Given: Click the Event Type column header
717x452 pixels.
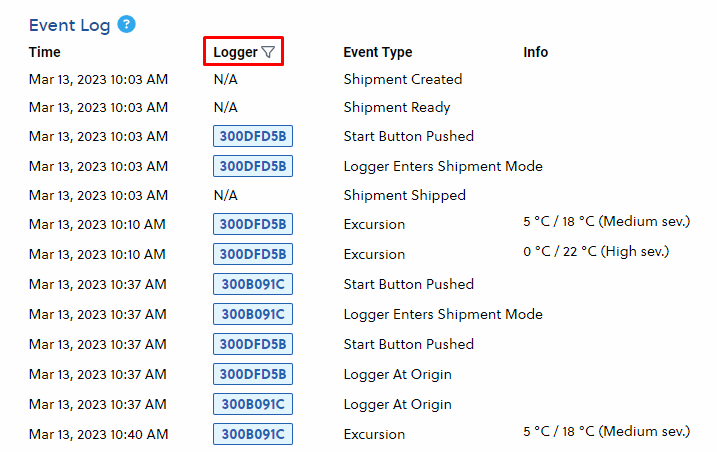Looking at the screenshot, I should click(378, 52).
